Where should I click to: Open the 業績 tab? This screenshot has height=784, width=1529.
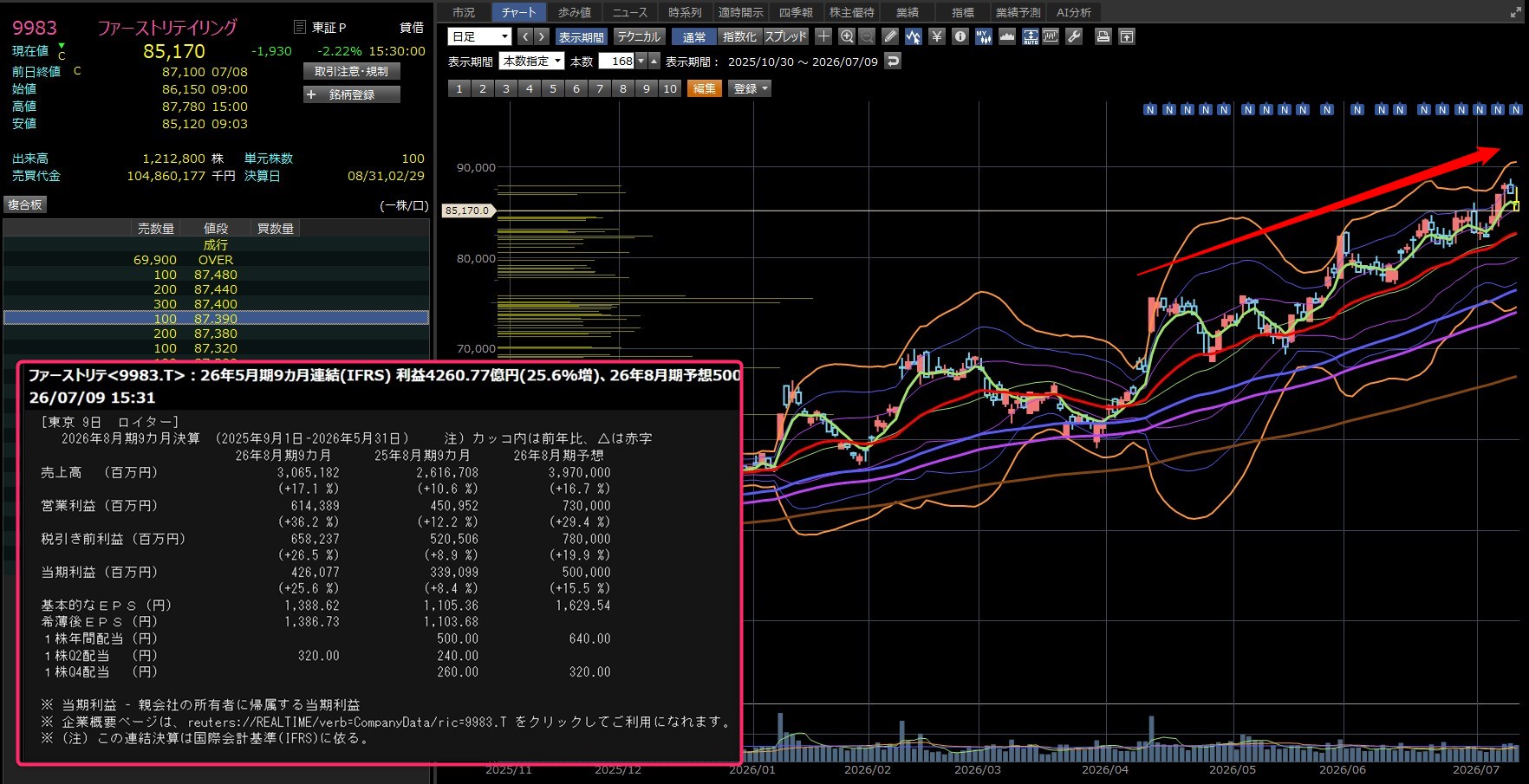(x=908, y=12)
